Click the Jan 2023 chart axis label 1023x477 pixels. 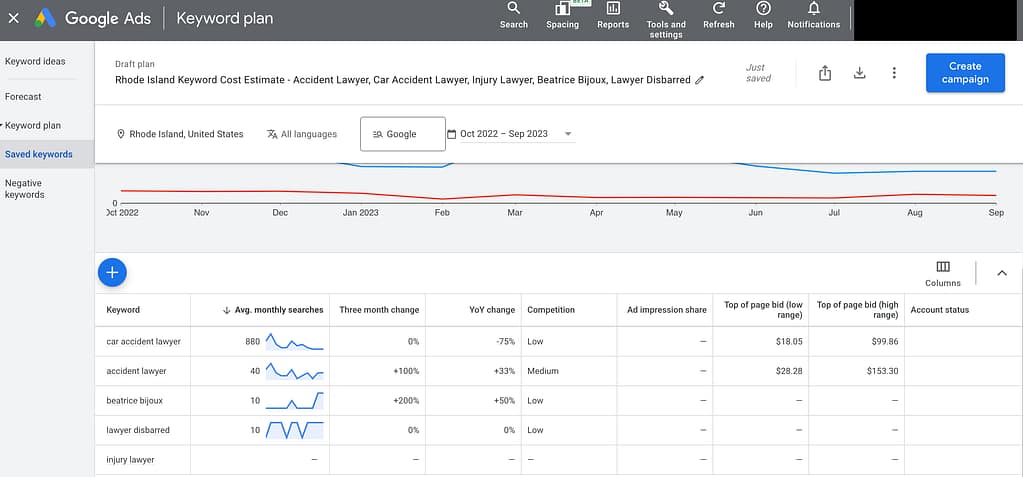click(x=360, y=213)
